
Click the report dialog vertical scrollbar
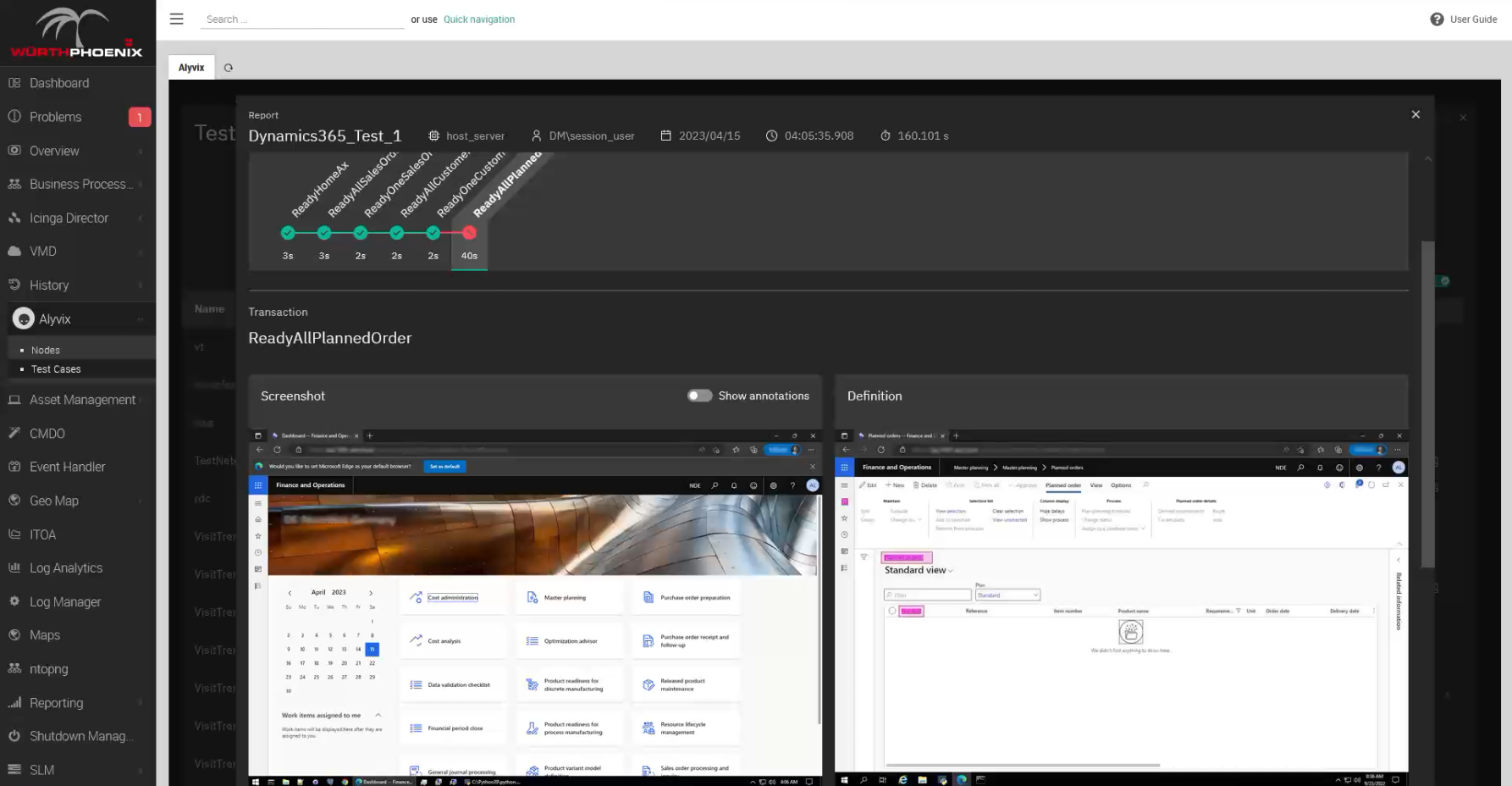[1428, 405]
